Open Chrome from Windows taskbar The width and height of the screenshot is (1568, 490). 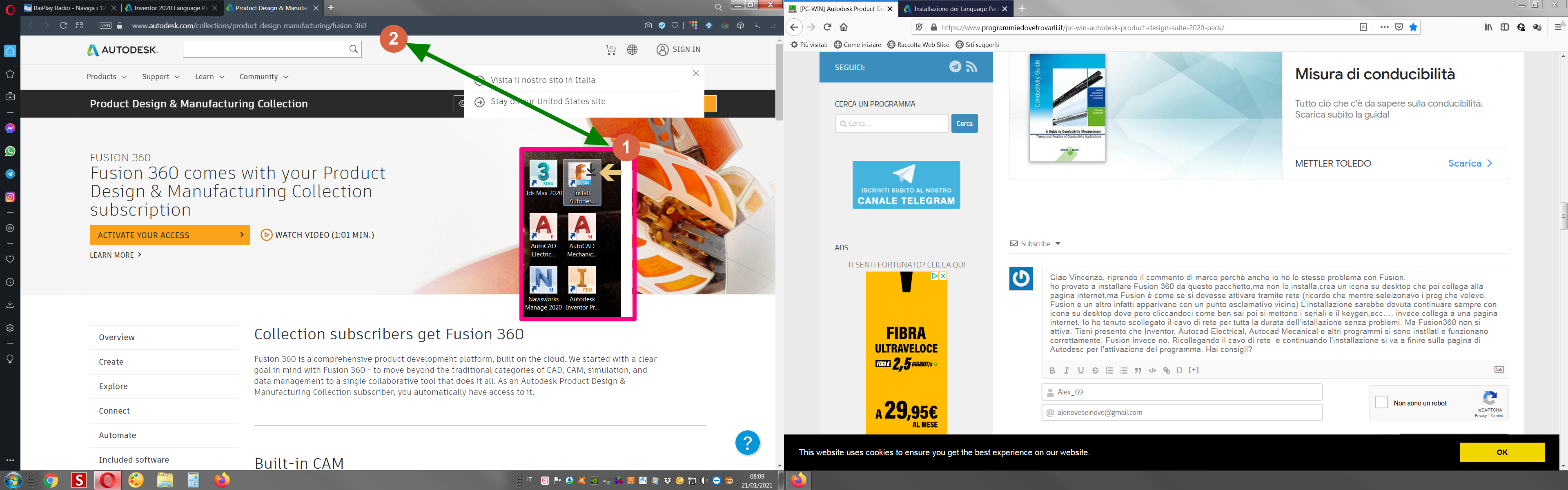coord(51,480)
